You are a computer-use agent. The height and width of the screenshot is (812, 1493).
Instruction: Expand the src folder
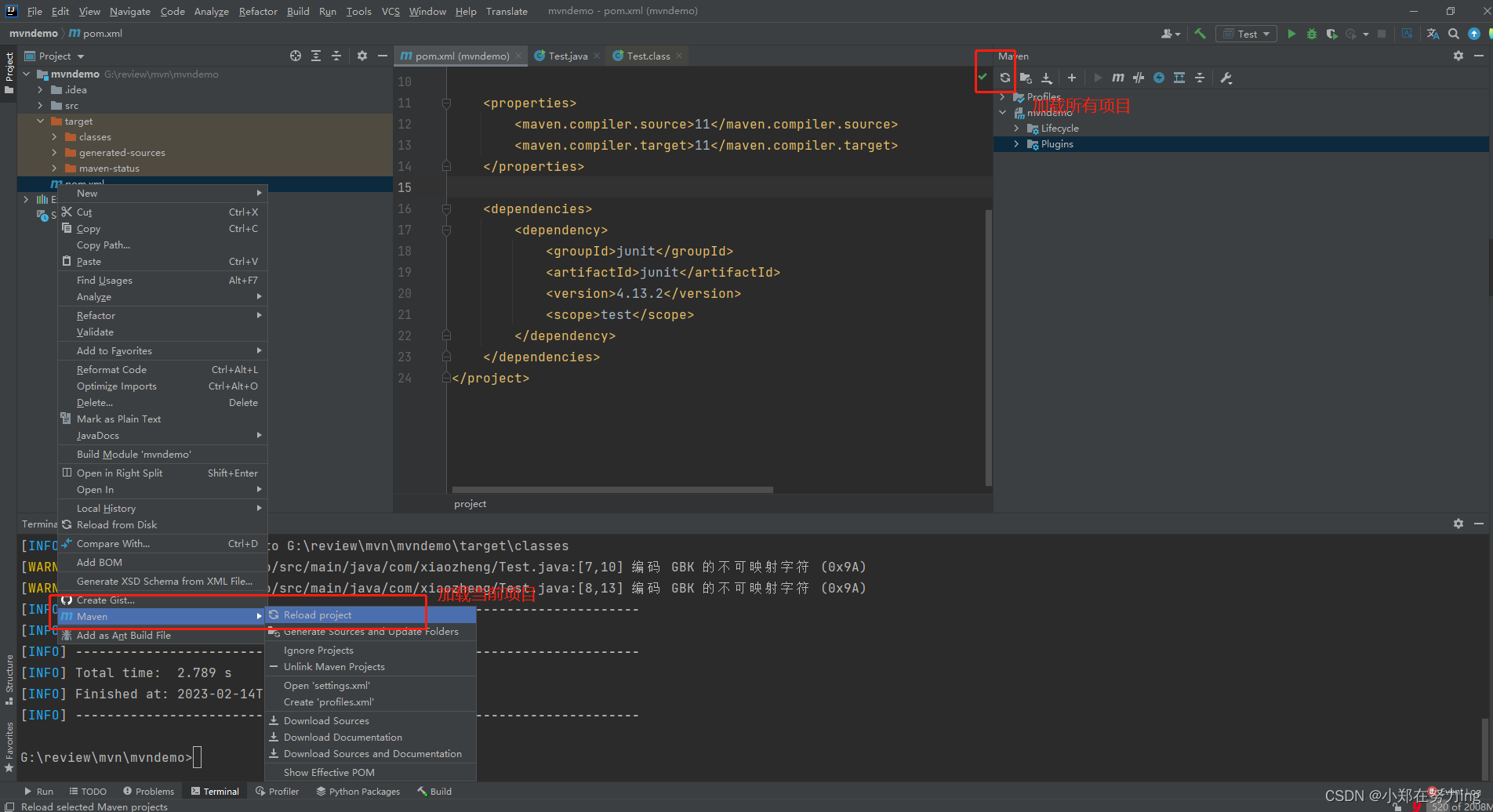click(40, 106)
